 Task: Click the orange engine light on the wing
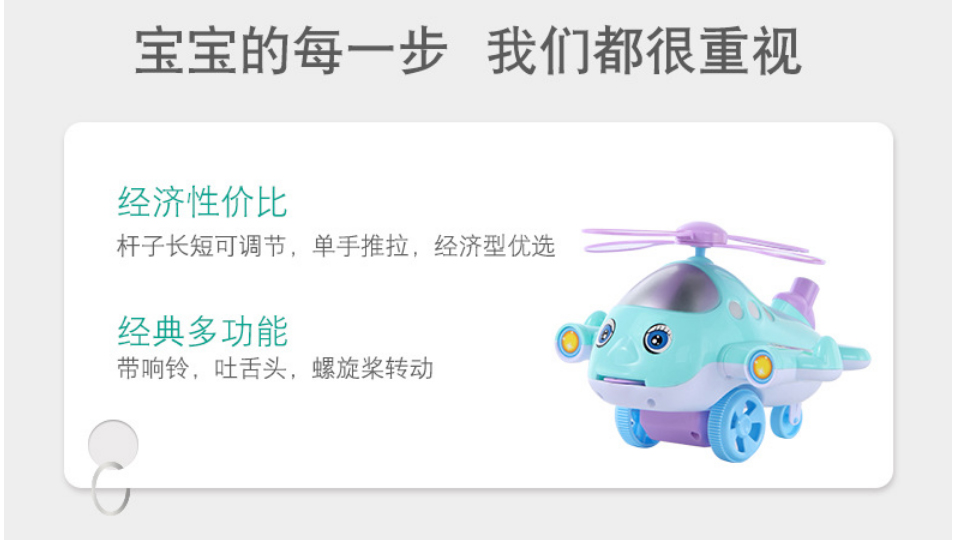pyautogui.click(x=762, y=367)
